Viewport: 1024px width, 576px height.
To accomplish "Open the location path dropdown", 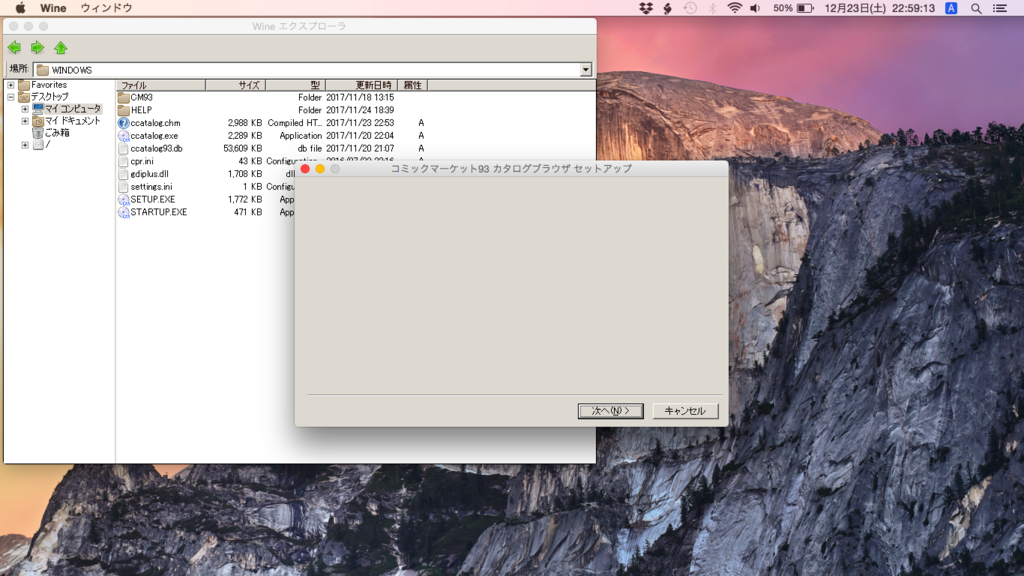I will (586, 70).
